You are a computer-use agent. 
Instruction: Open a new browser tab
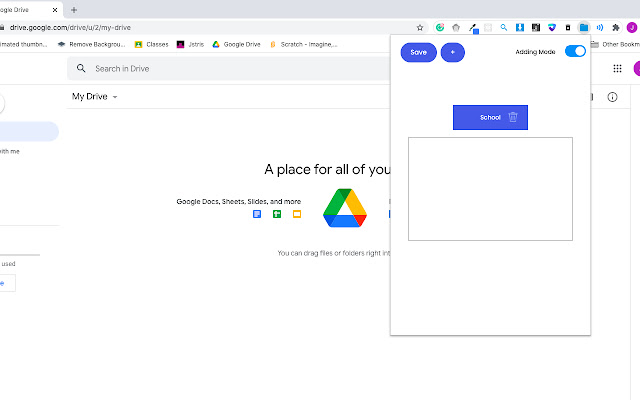pos(74,10)
